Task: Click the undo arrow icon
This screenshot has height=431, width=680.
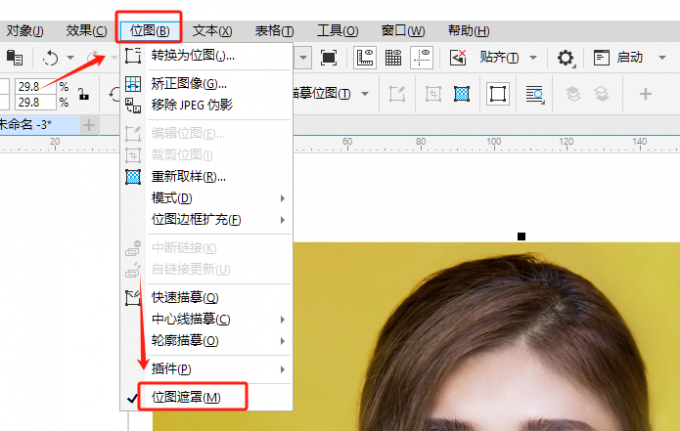Action: point(50,58)
